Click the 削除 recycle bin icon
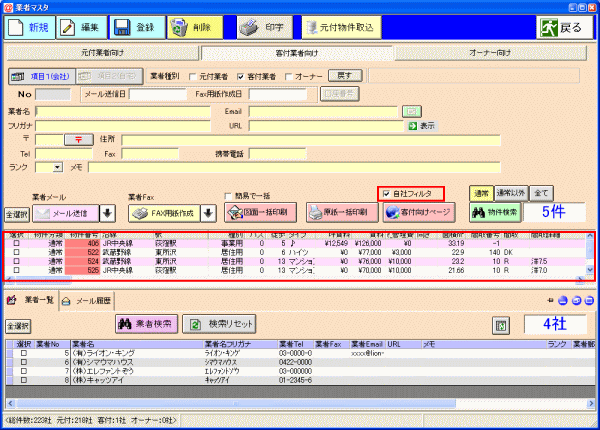The image size is (600, 430). (178, 28)
